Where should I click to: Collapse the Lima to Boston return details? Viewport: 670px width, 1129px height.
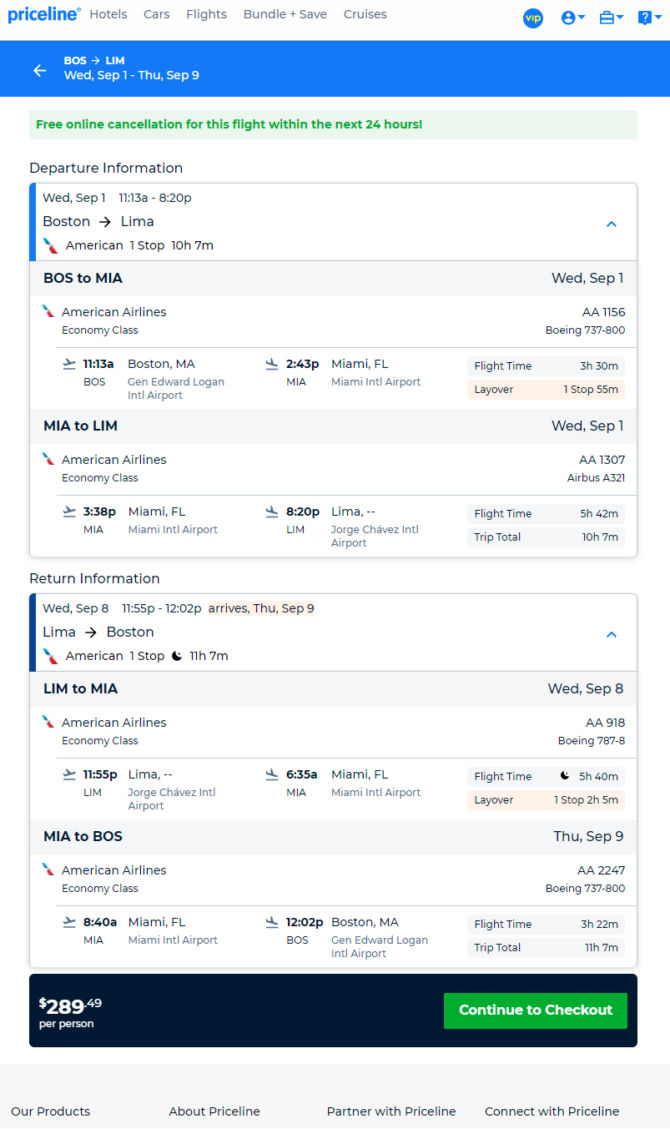(611, 634)
